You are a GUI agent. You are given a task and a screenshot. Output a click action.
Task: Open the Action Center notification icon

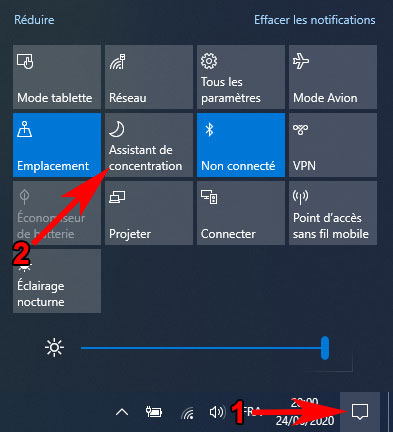click(x=360, y=412)
